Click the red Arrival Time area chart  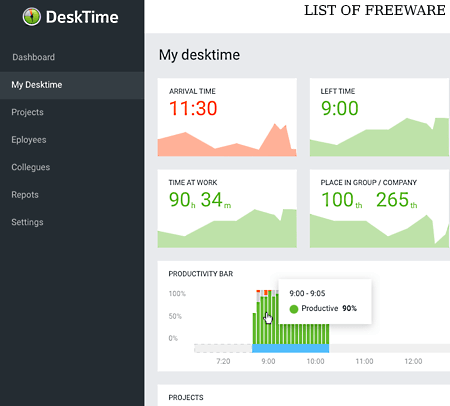[x=227, y=142]
